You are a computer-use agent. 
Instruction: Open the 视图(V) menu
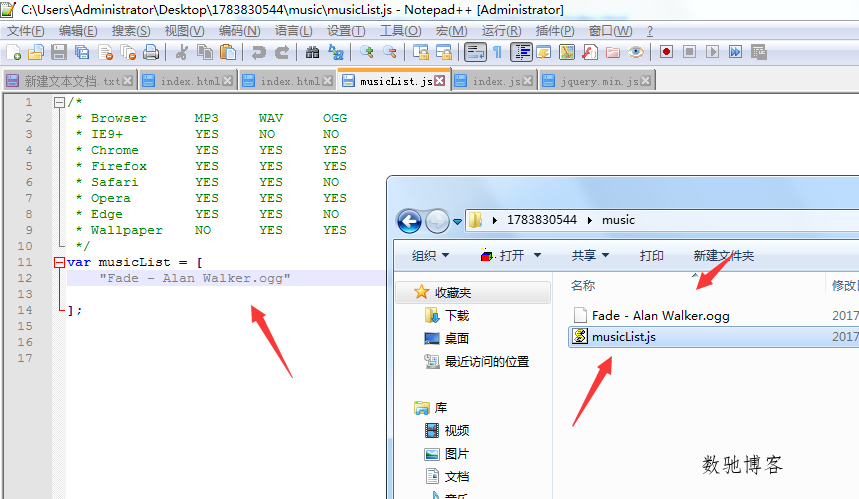pos(184,31)
